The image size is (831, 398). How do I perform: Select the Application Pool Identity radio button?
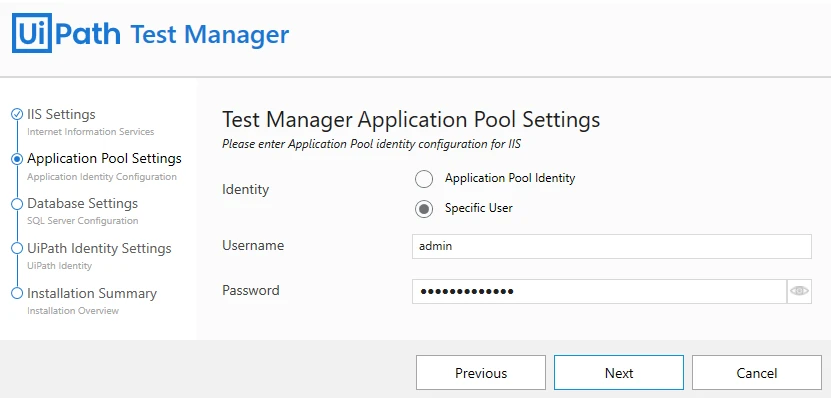pyautogui.click(x=424, y=179)
